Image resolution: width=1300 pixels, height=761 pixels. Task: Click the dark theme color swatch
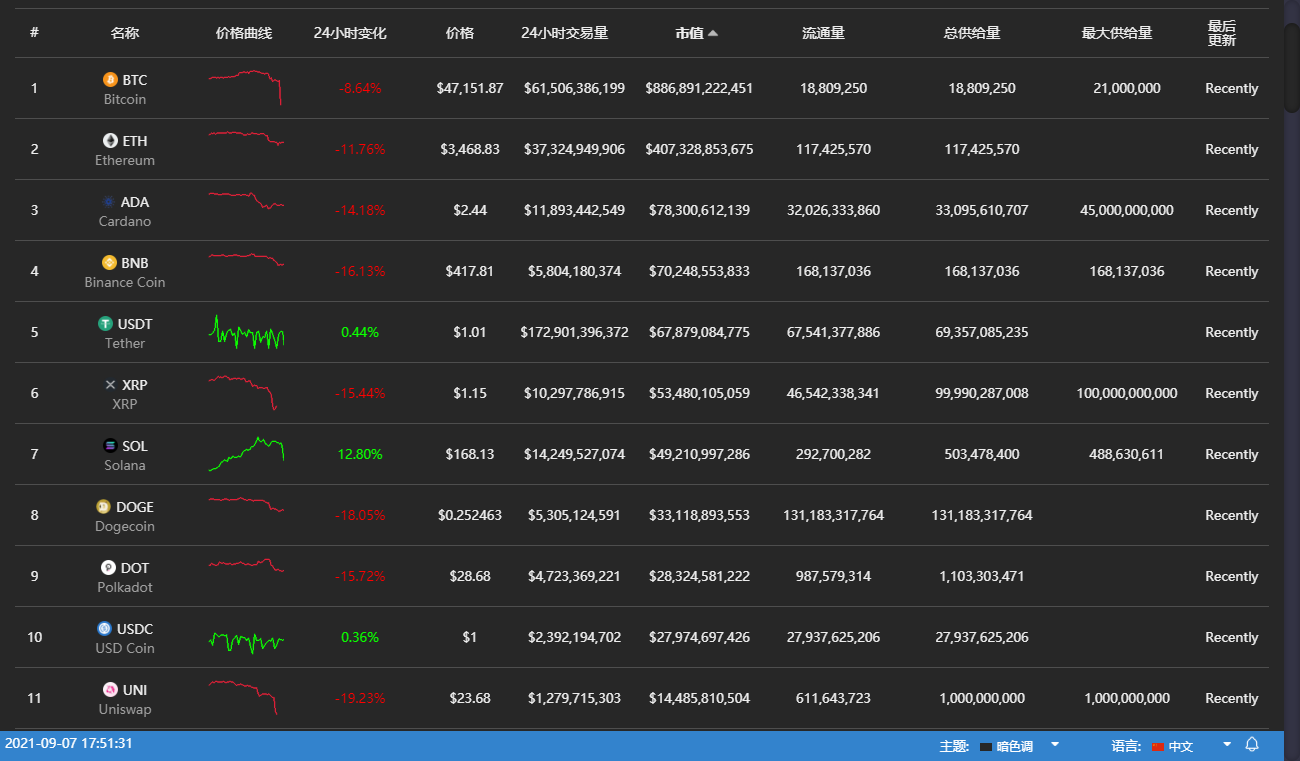[x=986, y=747]
